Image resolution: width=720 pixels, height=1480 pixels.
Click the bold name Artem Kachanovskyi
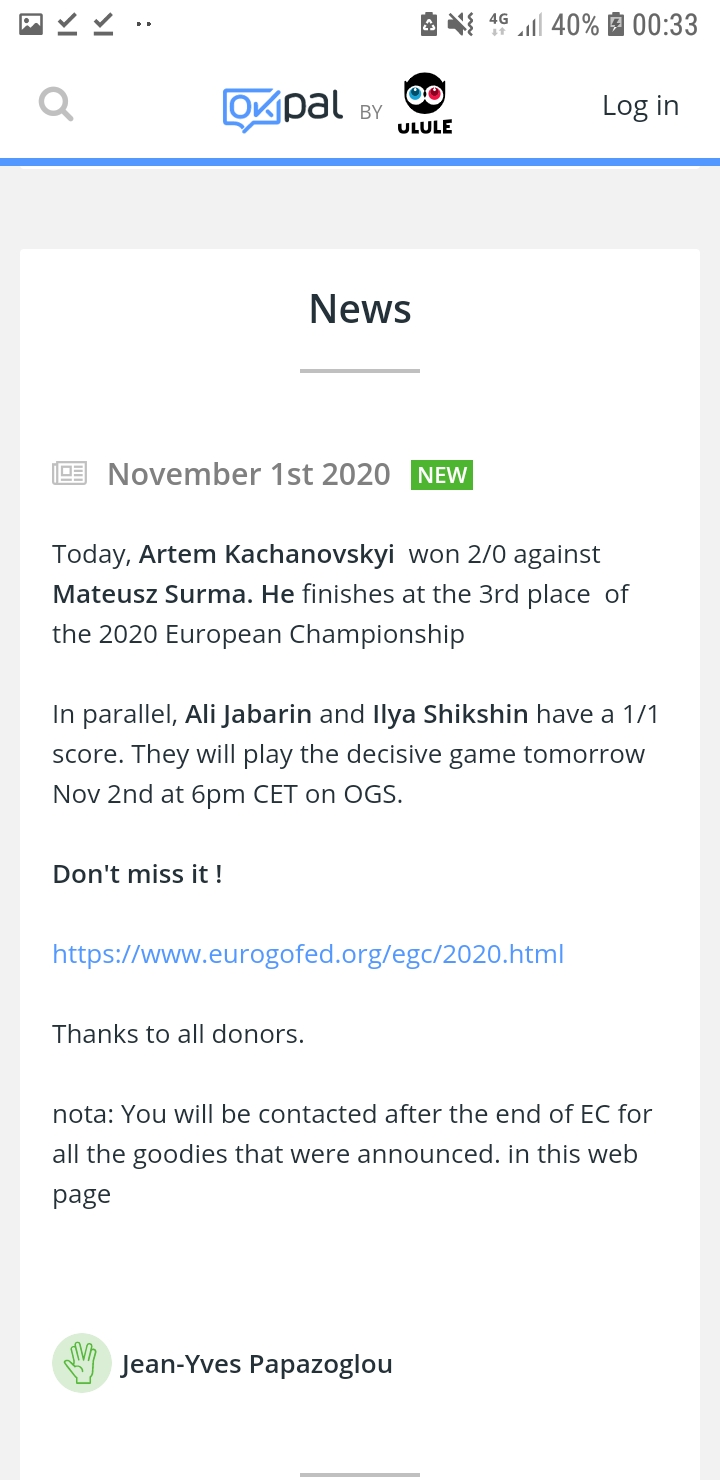tap(266, 554)
